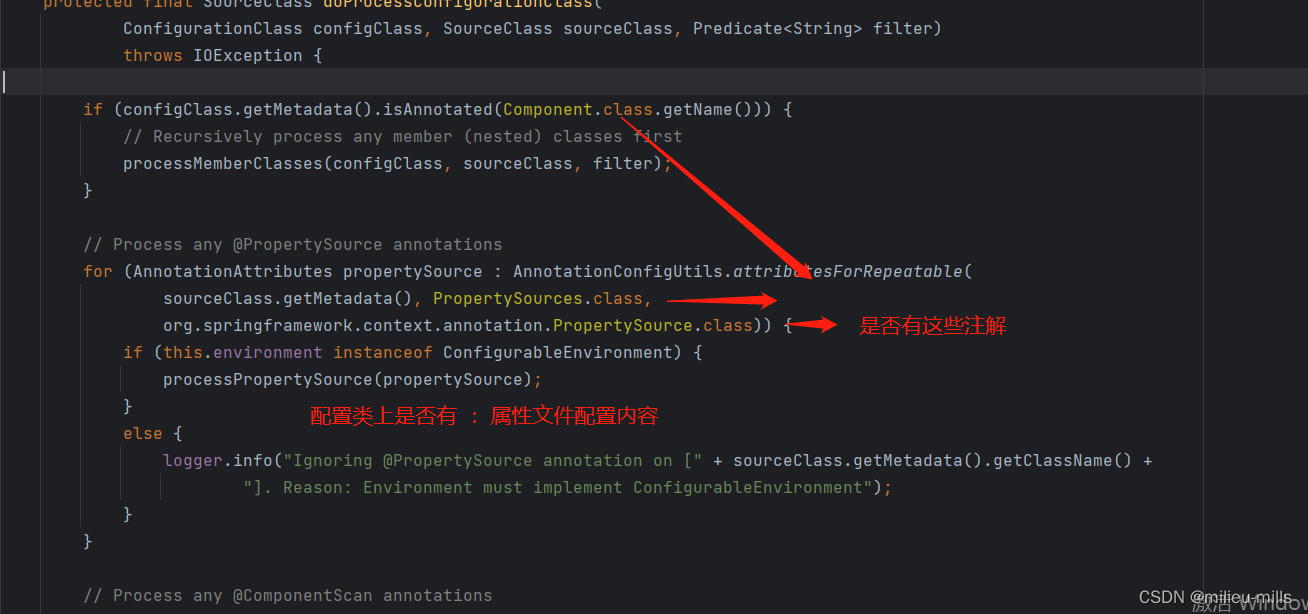Image resolution: width=1308 pixels, height=614 pixels.
Task: Click the else keyword
Action: 142,433
